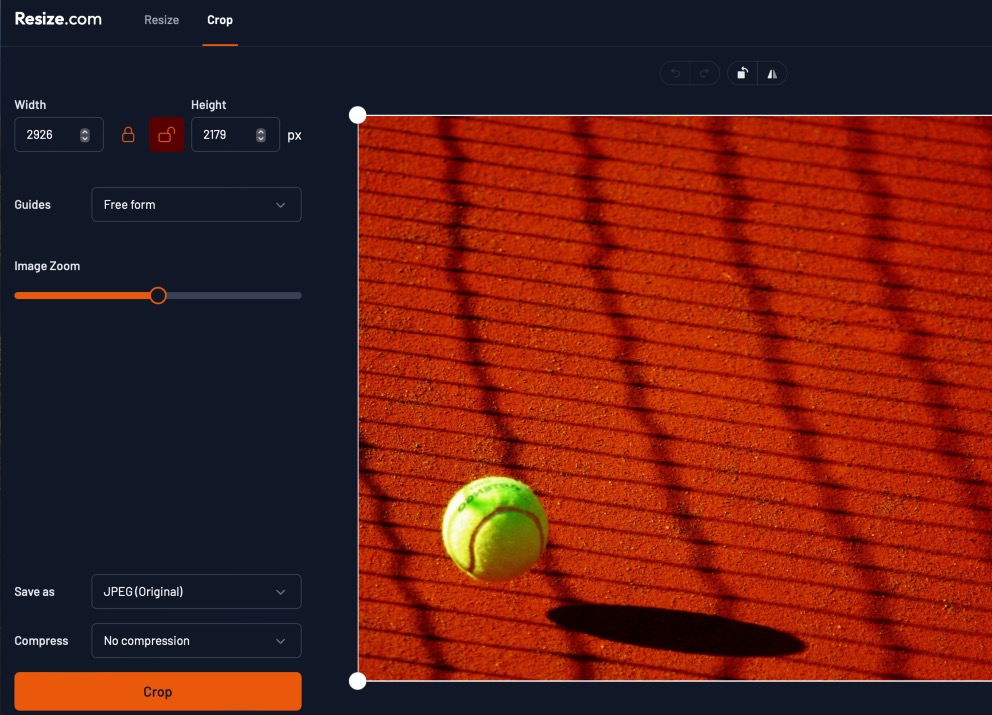The image size is (992, 715).
Task: Flip the image horizontally using the mirror icon
Action: point(772,73)
